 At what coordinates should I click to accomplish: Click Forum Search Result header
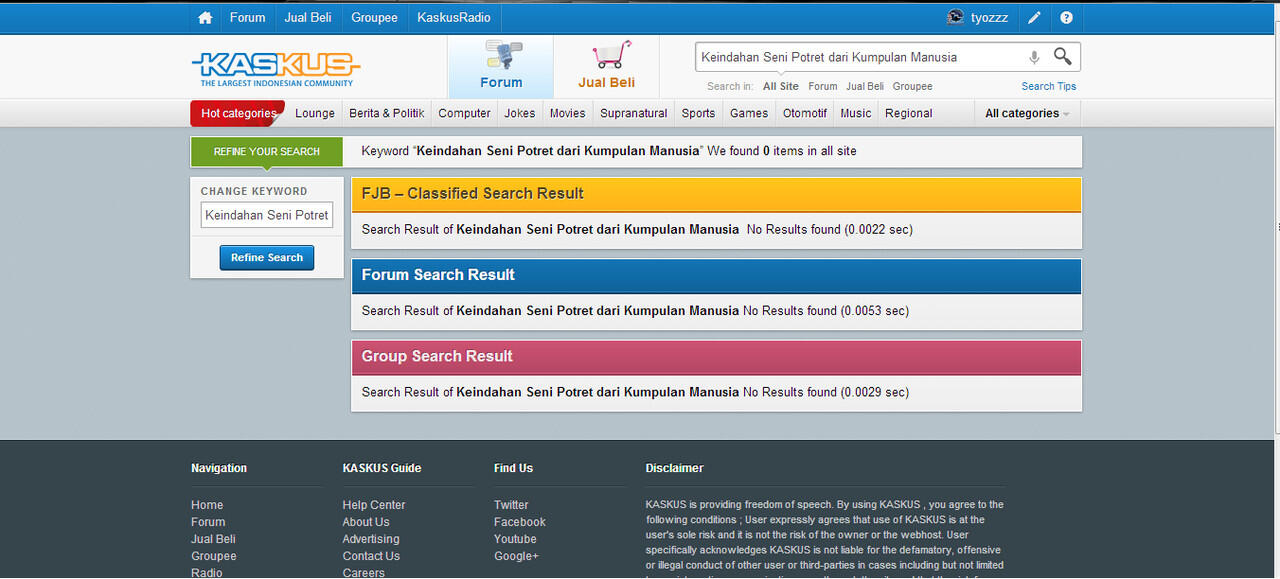pyautogui.click(x=716, y=275)
